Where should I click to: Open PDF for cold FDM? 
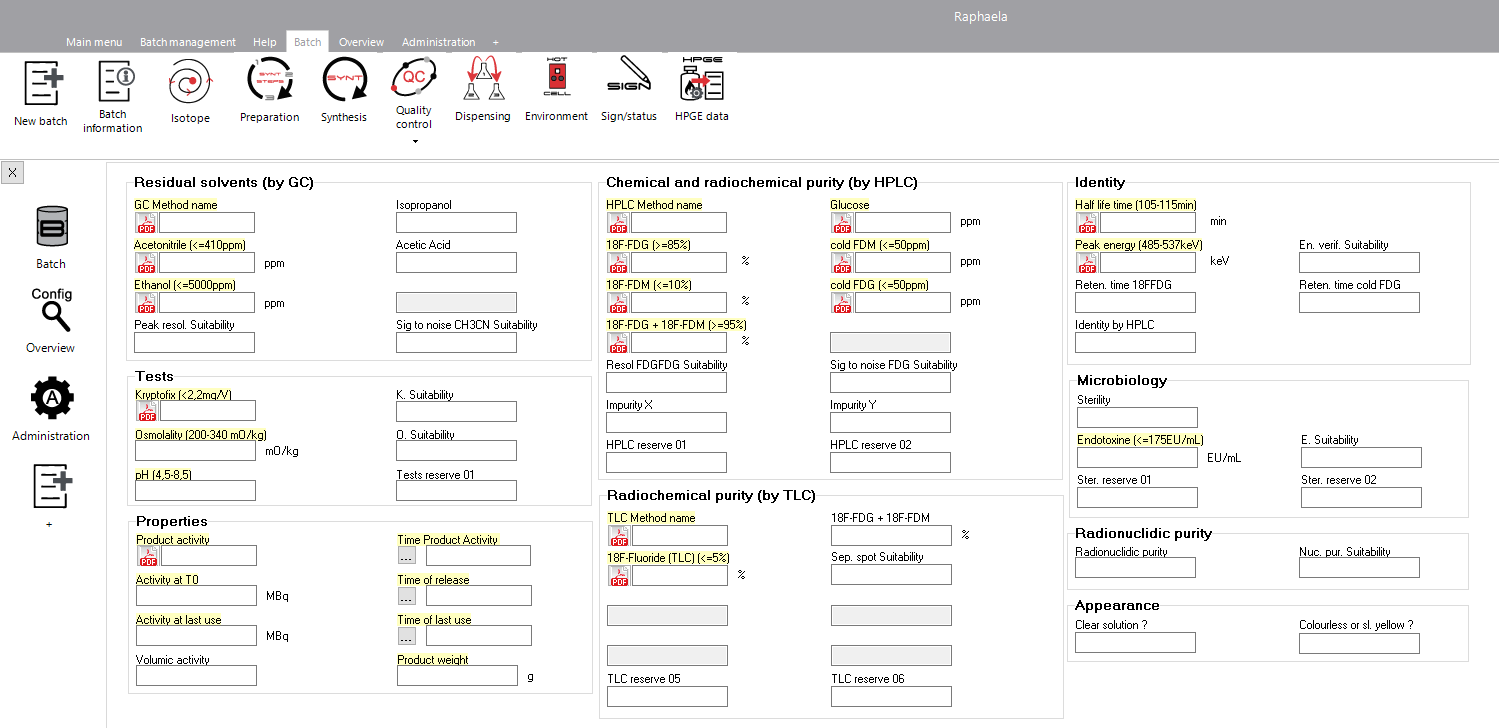point(842,262)
